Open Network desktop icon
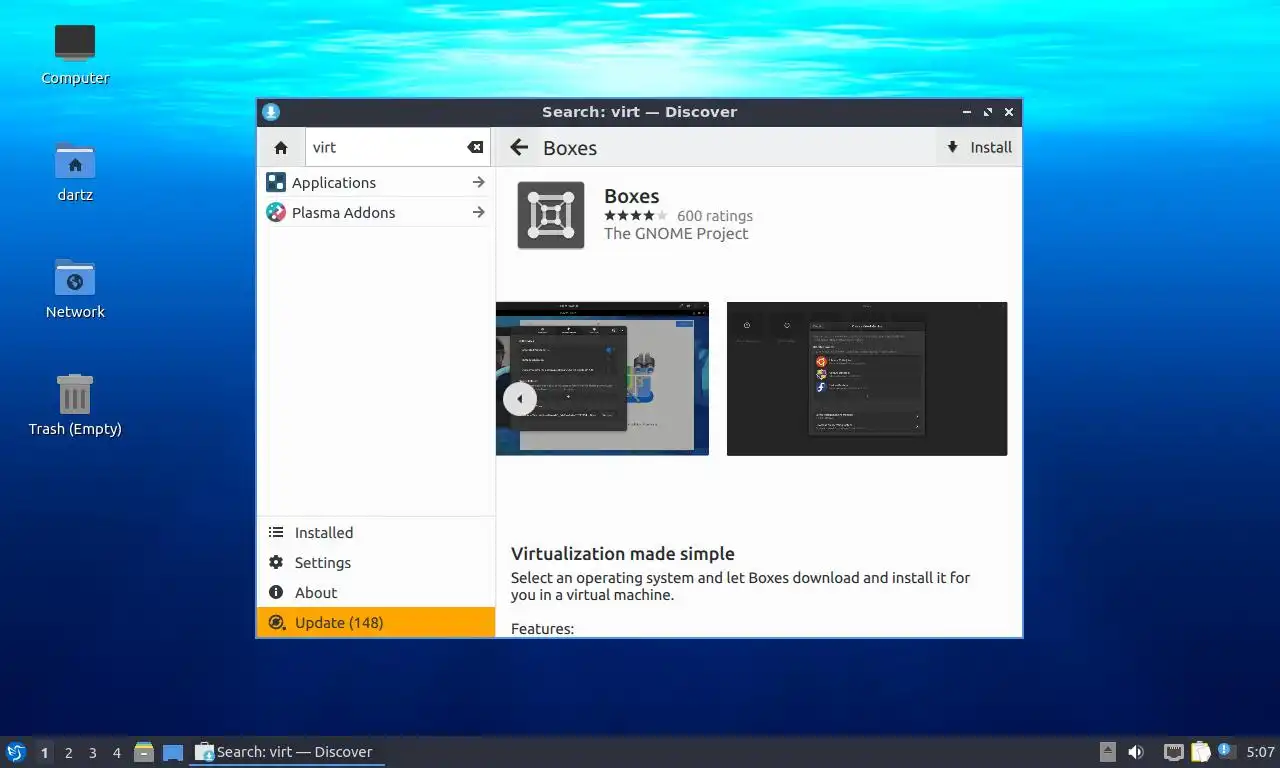 [x=75, y=288]
